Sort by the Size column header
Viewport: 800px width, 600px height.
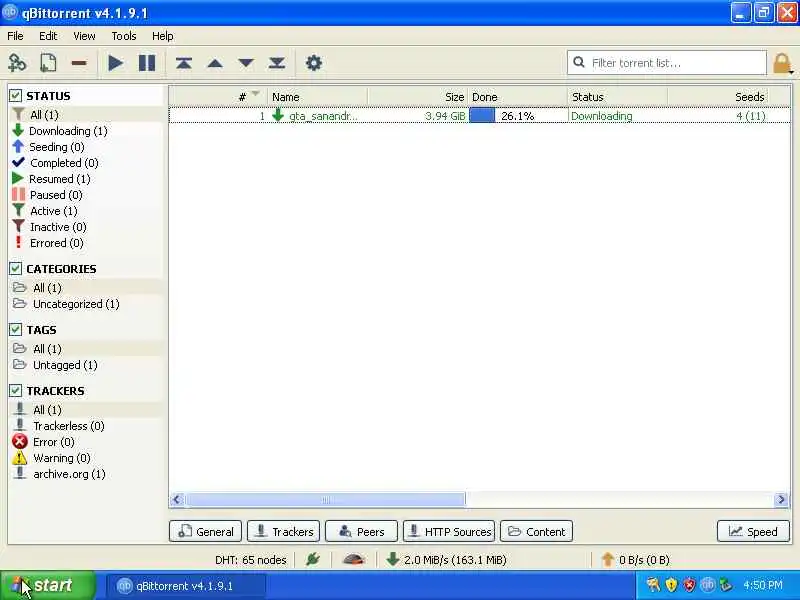(417, 96)
